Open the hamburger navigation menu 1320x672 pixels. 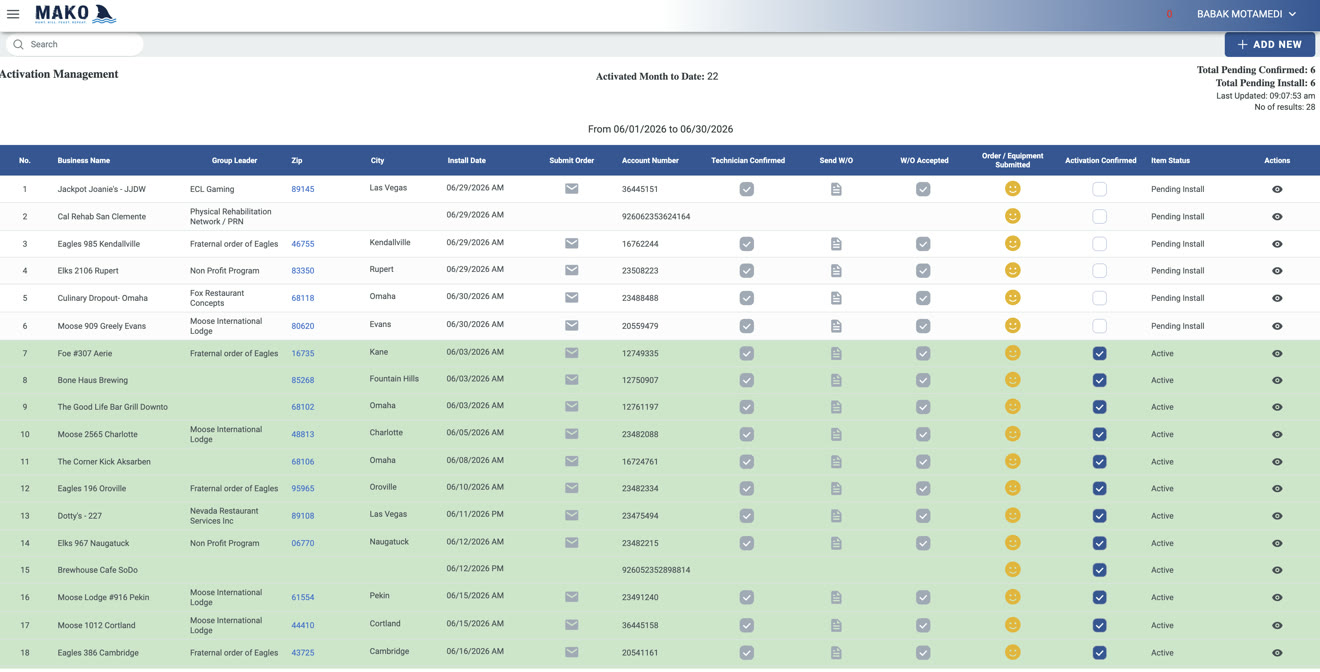[13, 14]
